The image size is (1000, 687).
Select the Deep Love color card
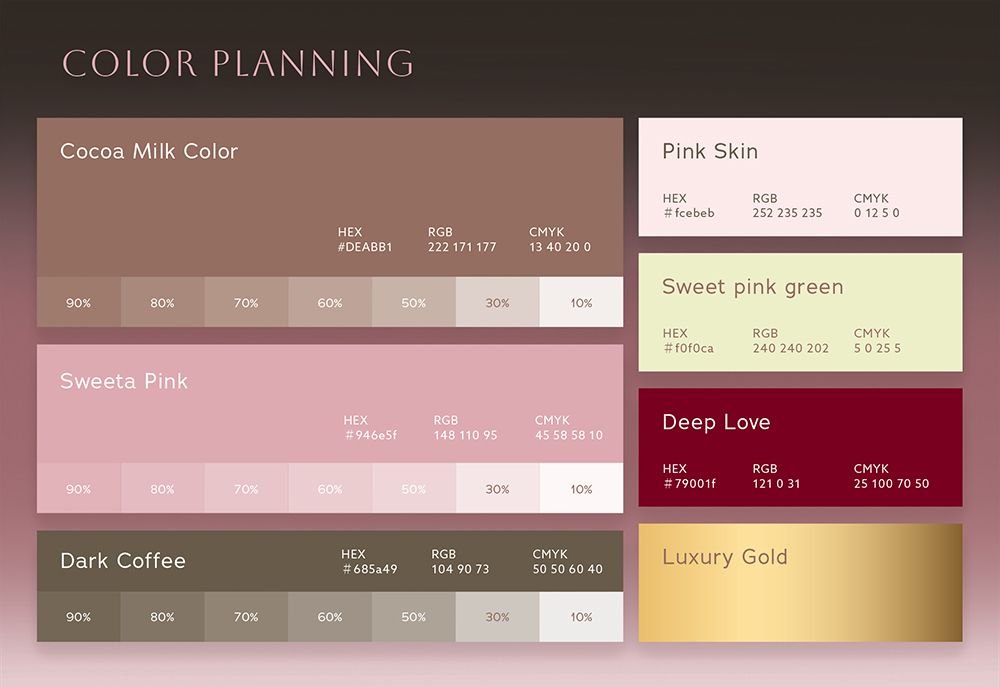point(800,447)
